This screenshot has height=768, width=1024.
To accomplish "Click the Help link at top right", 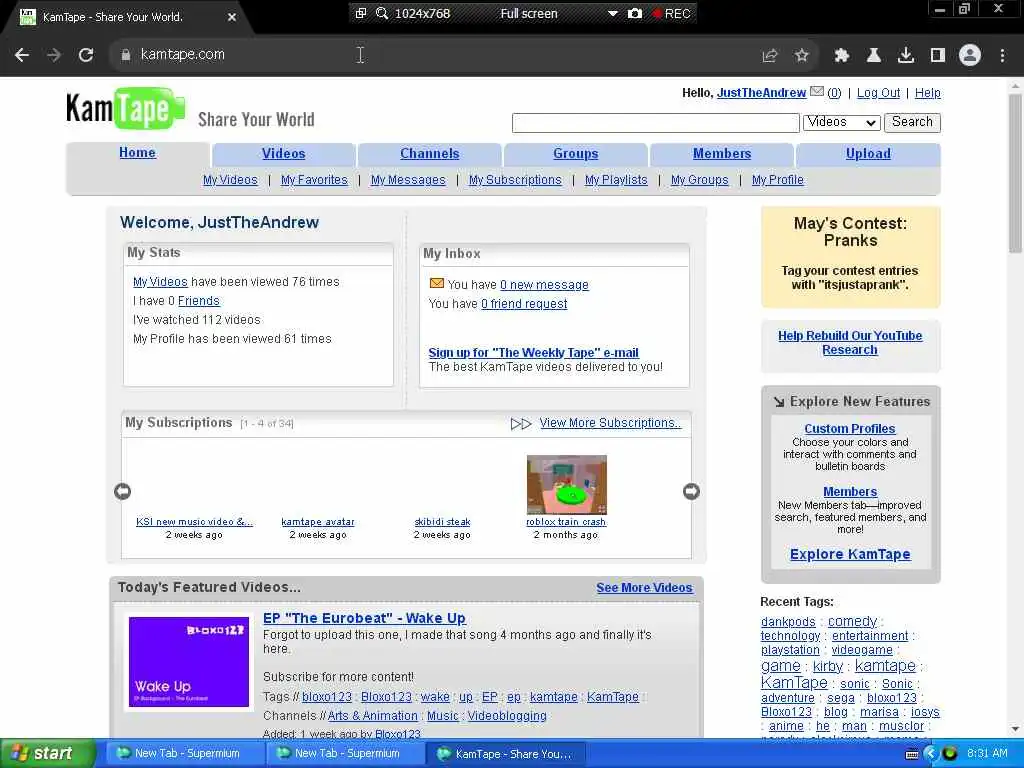I will click(927, 93).
